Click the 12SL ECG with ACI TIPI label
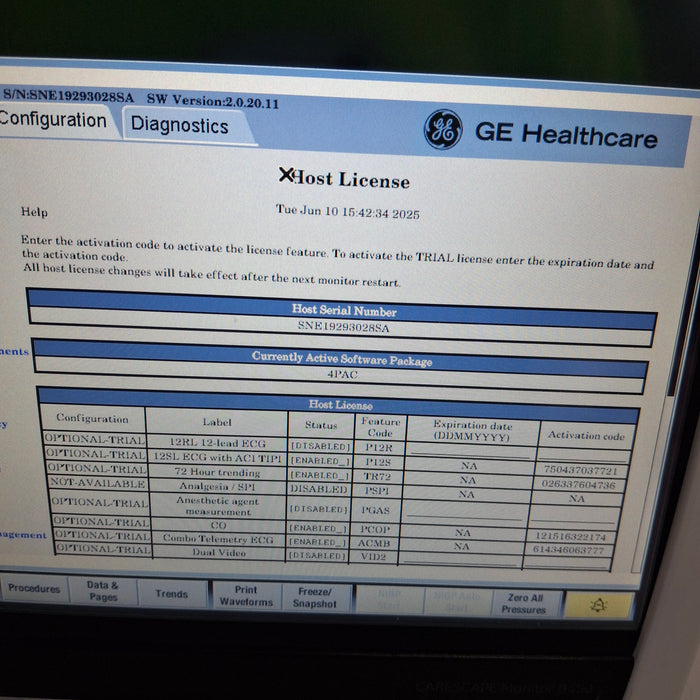Viewport: 700px width, 700px height. (x=217, y=458)
